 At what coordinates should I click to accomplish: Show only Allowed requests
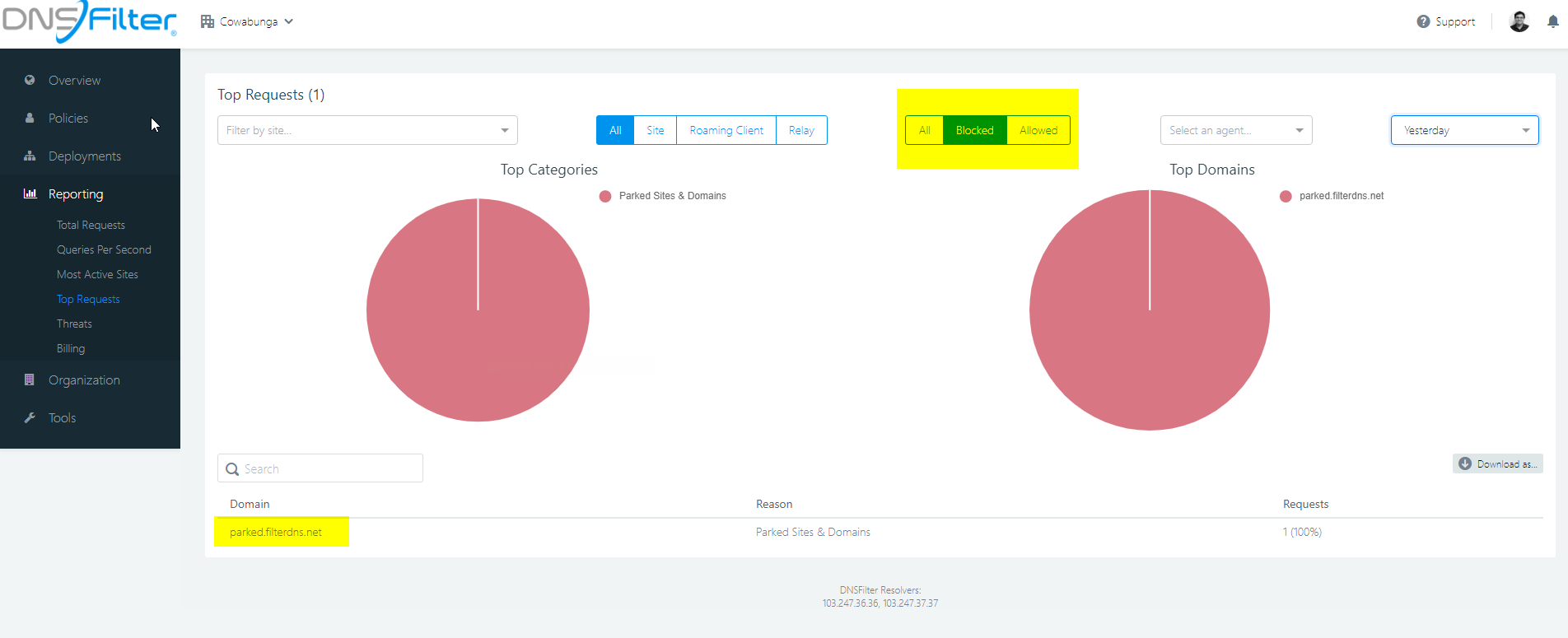pos(1038,130)
